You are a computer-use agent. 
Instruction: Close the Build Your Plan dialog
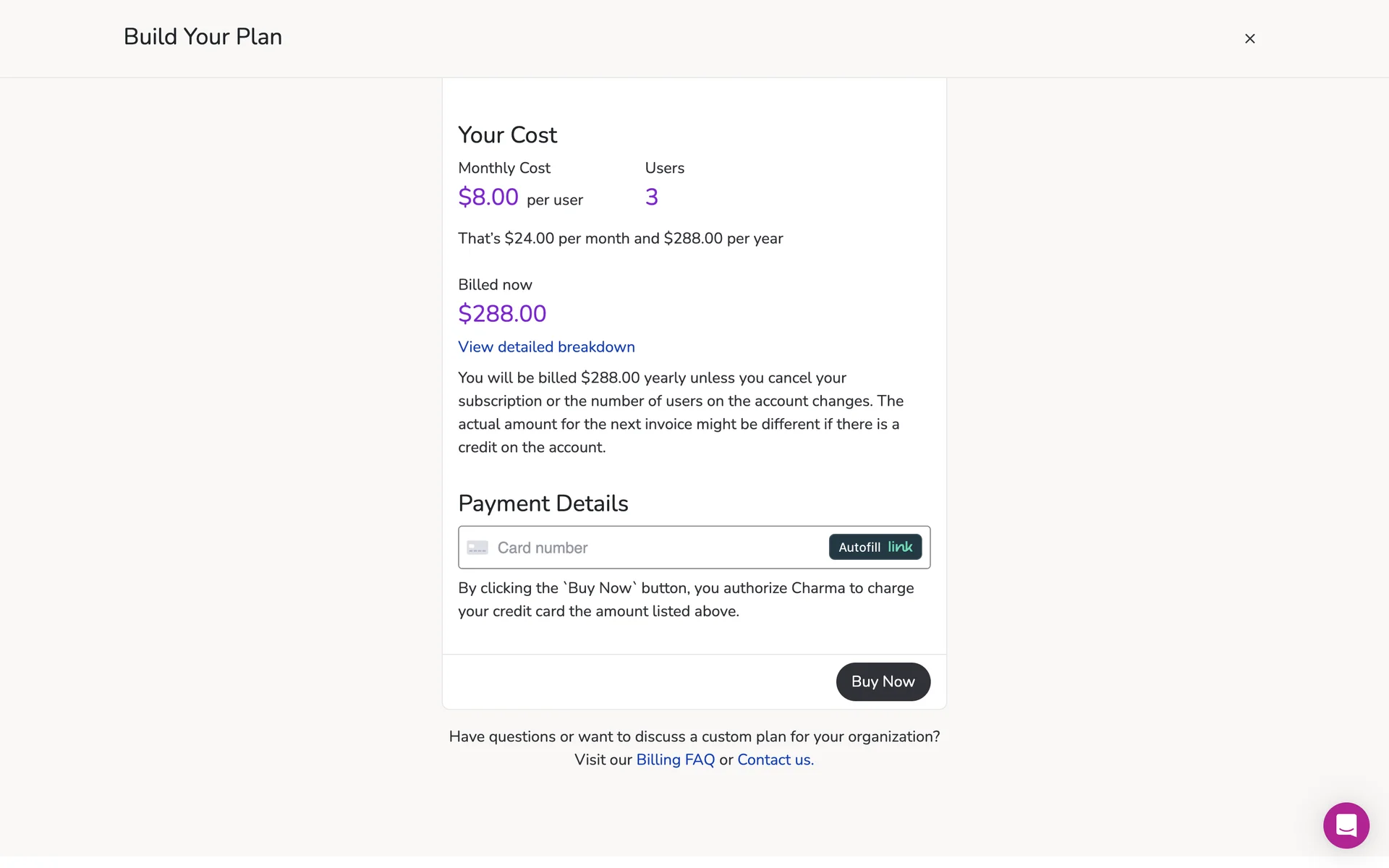point(1249,39)
